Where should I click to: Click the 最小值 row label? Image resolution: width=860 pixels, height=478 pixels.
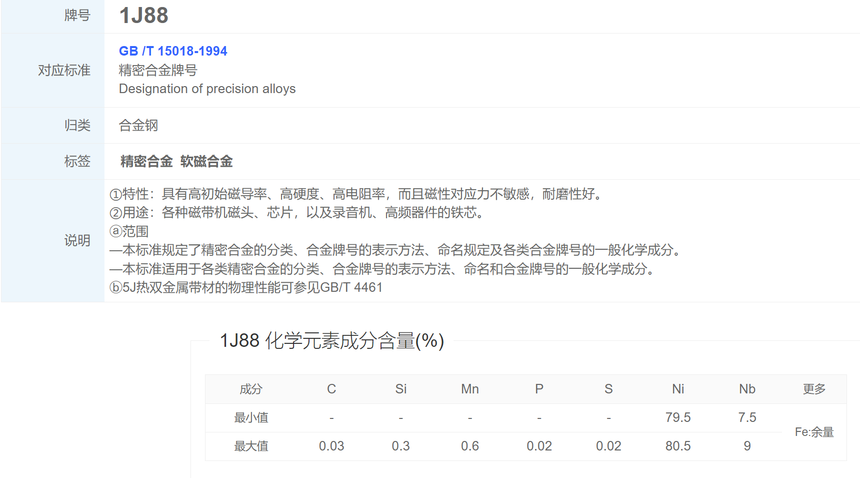point(251,418)
